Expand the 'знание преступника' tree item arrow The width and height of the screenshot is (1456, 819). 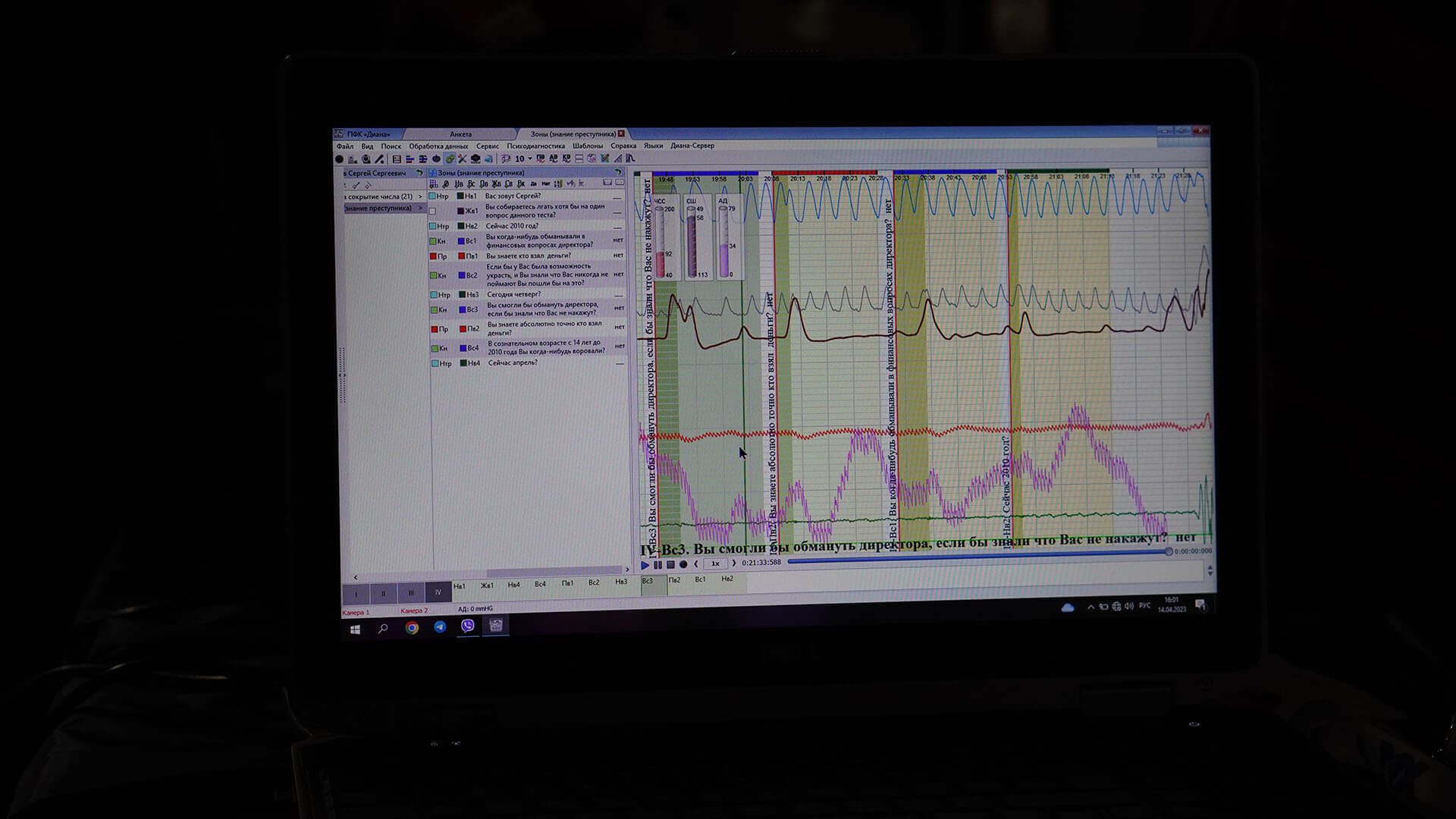pos(420,208)
